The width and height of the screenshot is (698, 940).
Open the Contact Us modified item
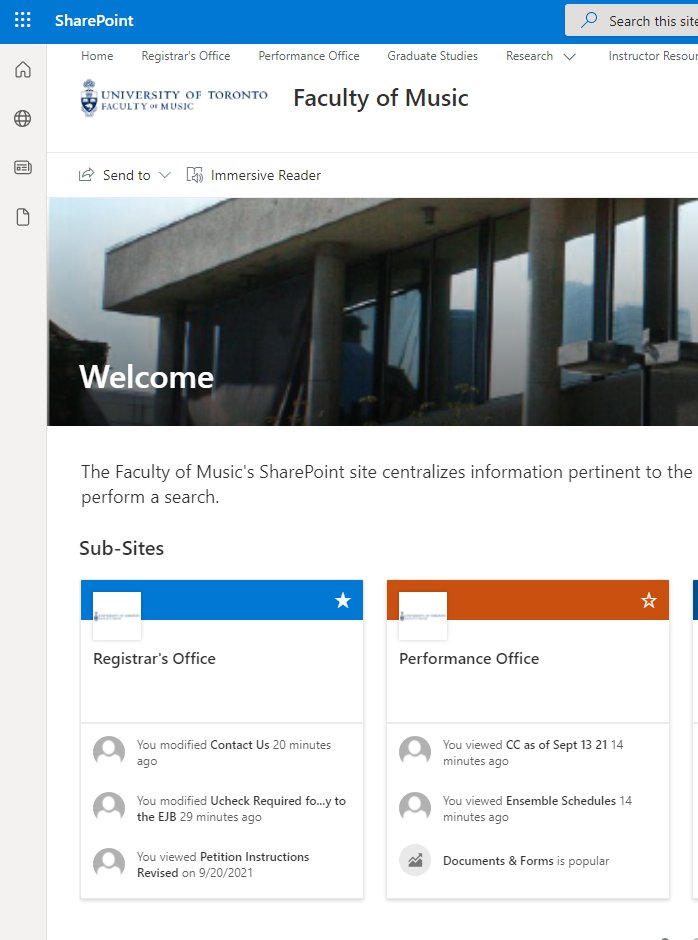pyautogui.click(x=240, y=745)
